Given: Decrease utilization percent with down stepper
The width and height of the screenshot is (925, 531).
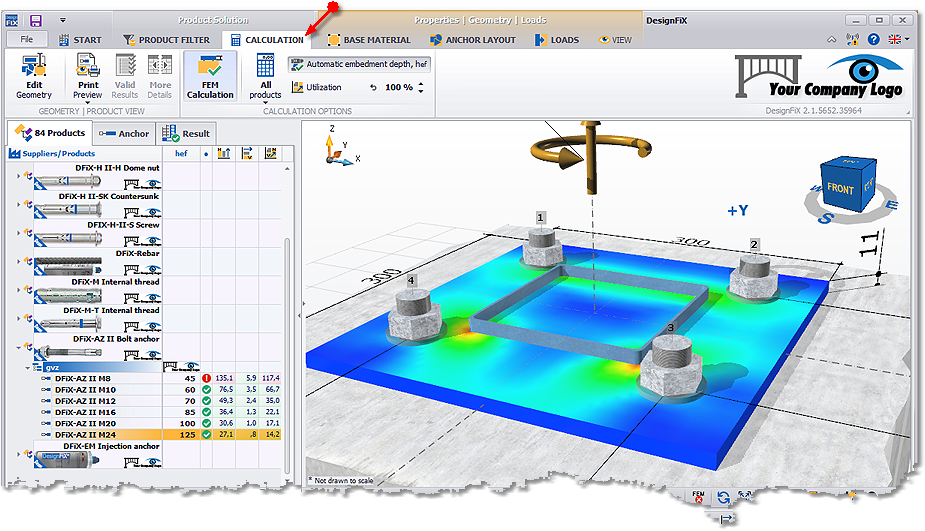Looking at the screenshot, I should (x=421, y=91).
